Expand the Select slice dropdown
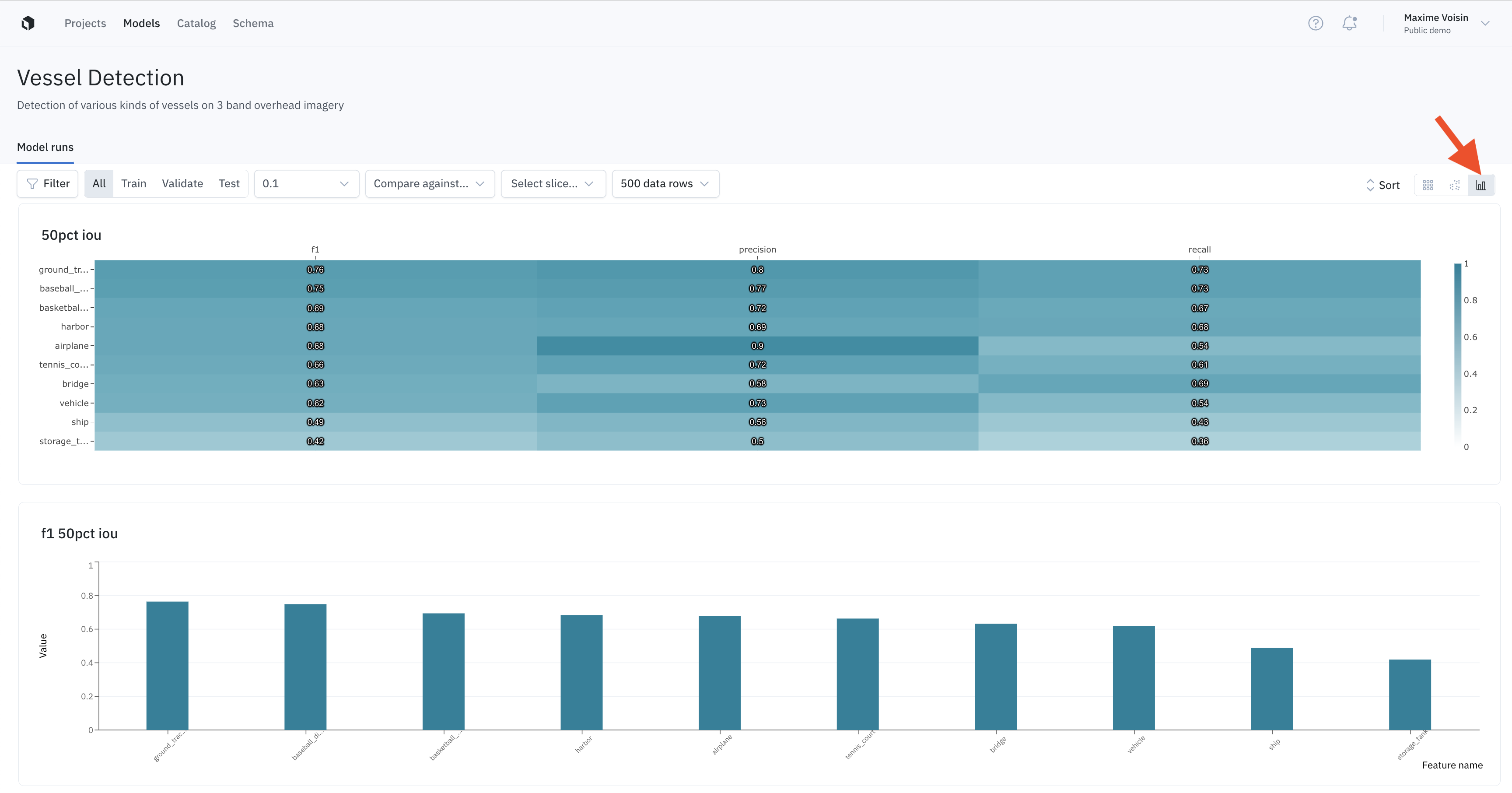 (x=552, y=184)
